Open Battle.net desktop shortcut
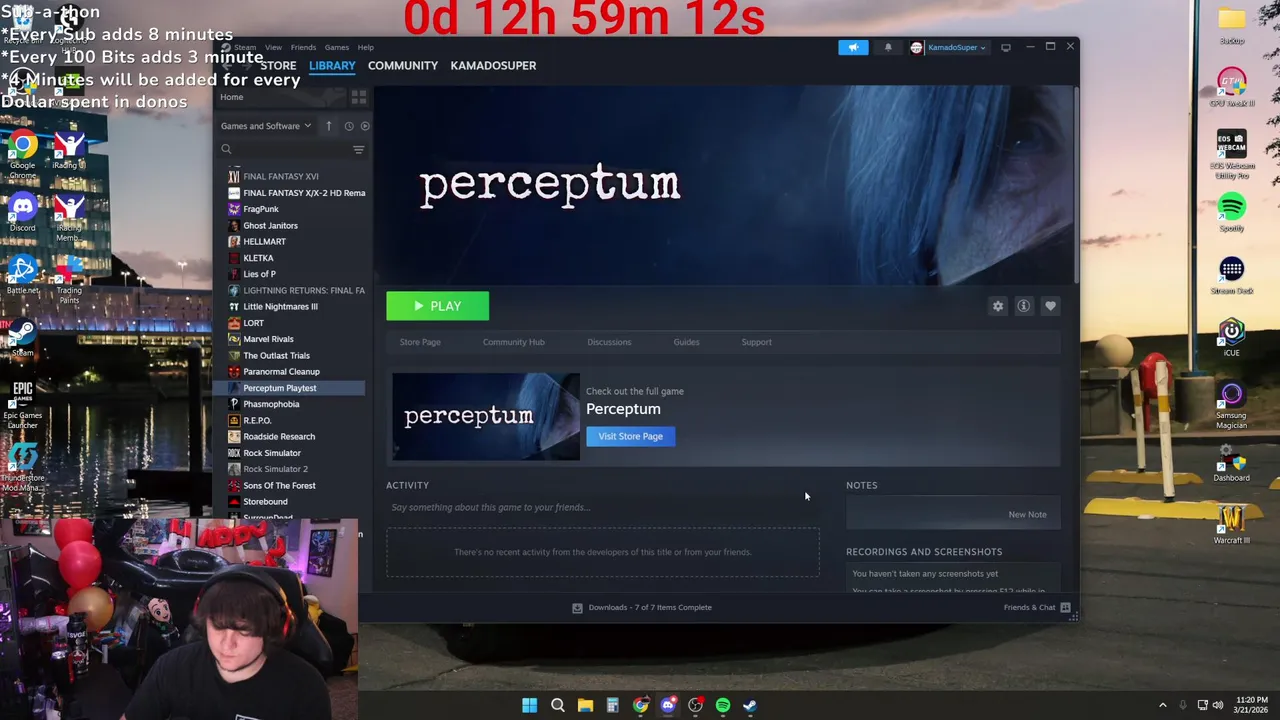The width and height of the screenshot is (1280, 720). [23, 275]
